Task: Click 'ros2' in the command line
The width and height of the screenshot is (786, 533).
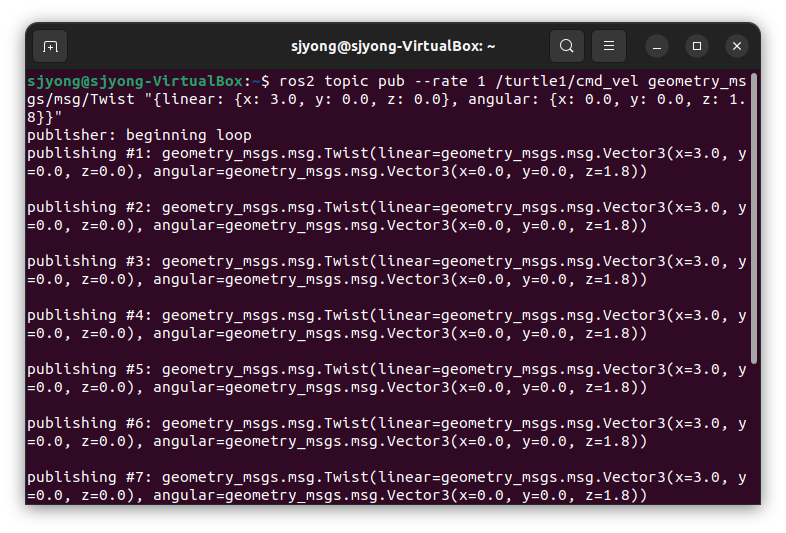Action: coord(297,81)
